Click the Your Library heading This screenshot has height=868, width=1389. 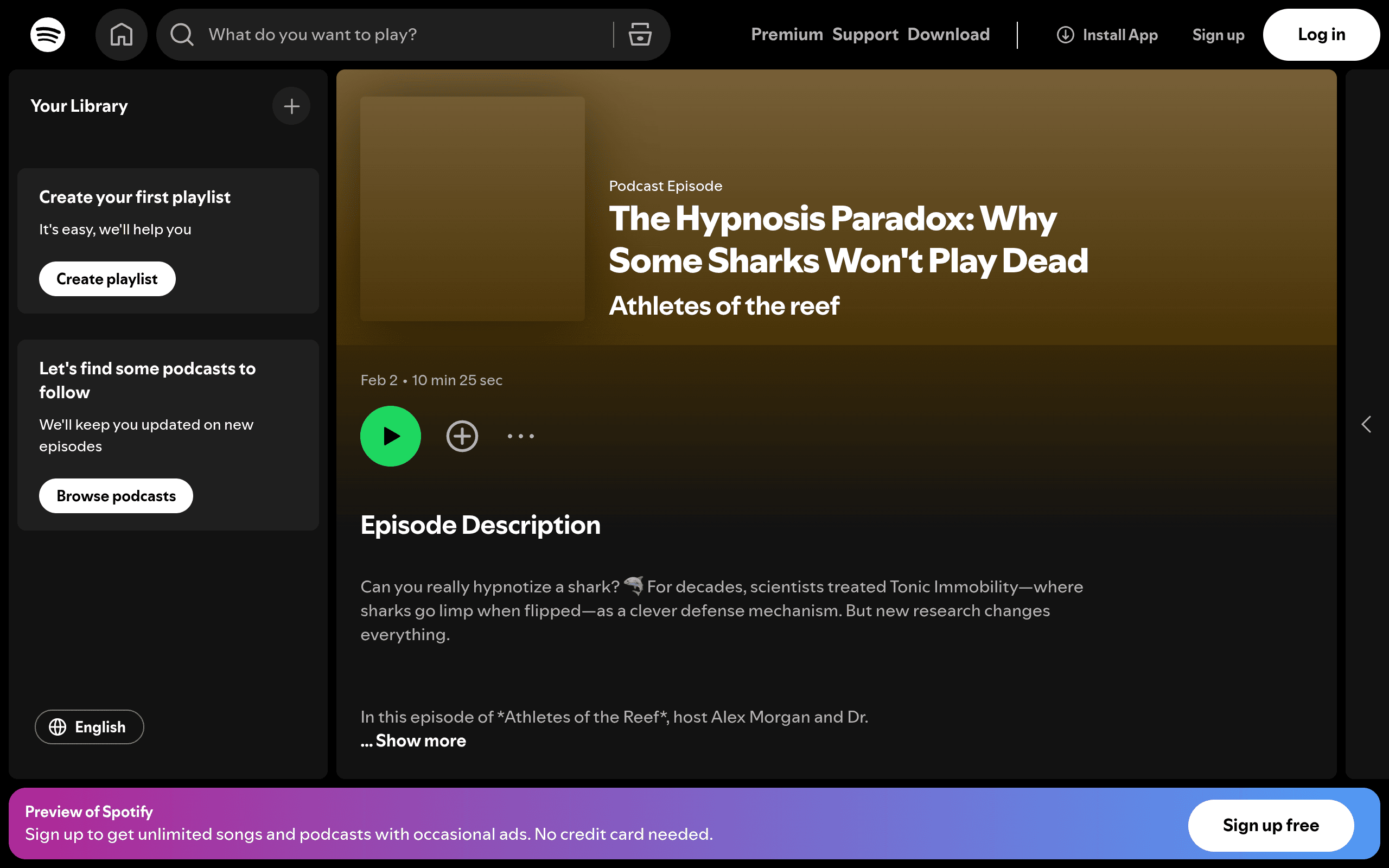coord(79,106)
